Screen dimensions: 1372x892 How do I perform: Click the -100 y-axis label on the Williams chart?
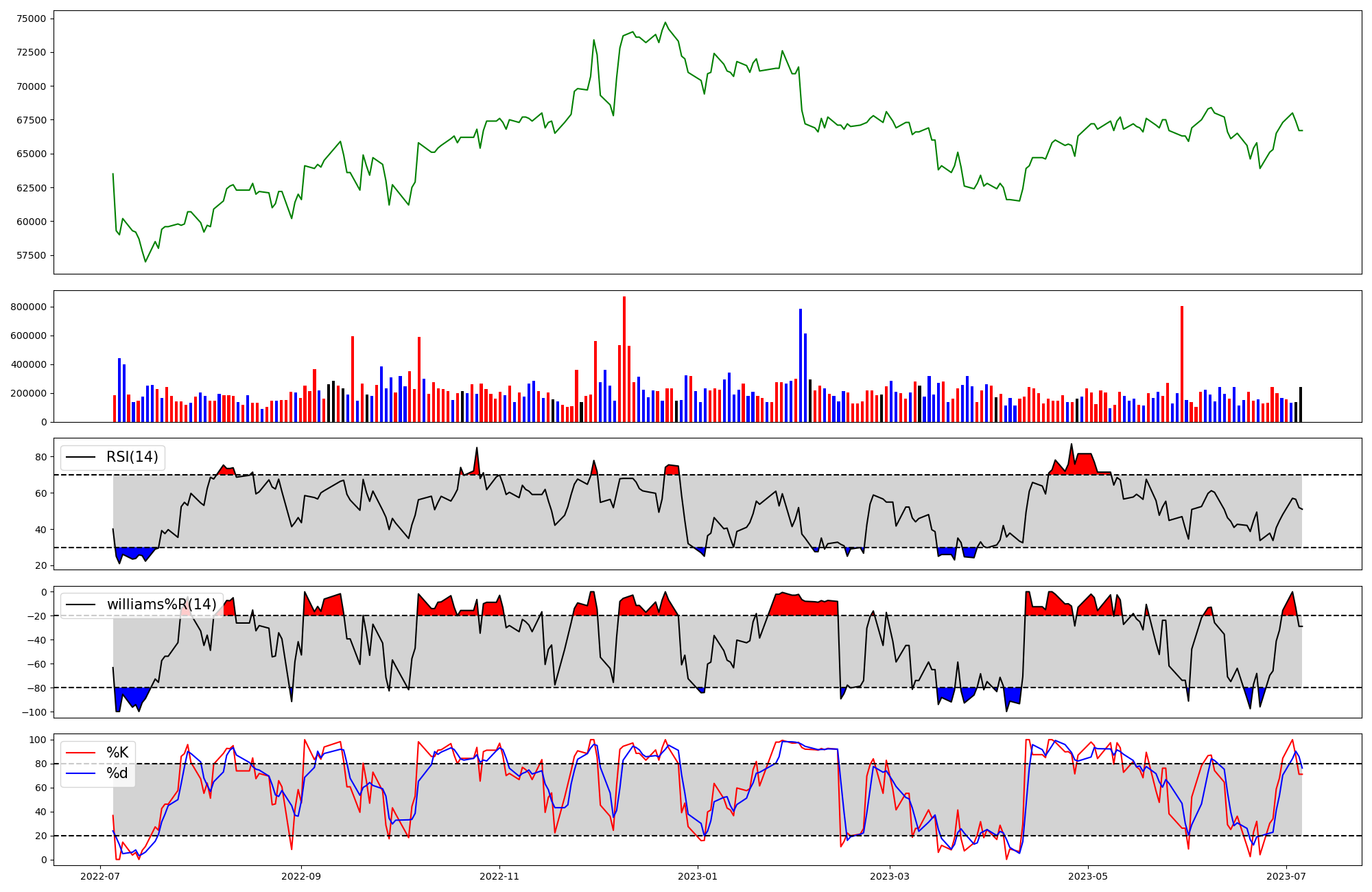(33, 712)
